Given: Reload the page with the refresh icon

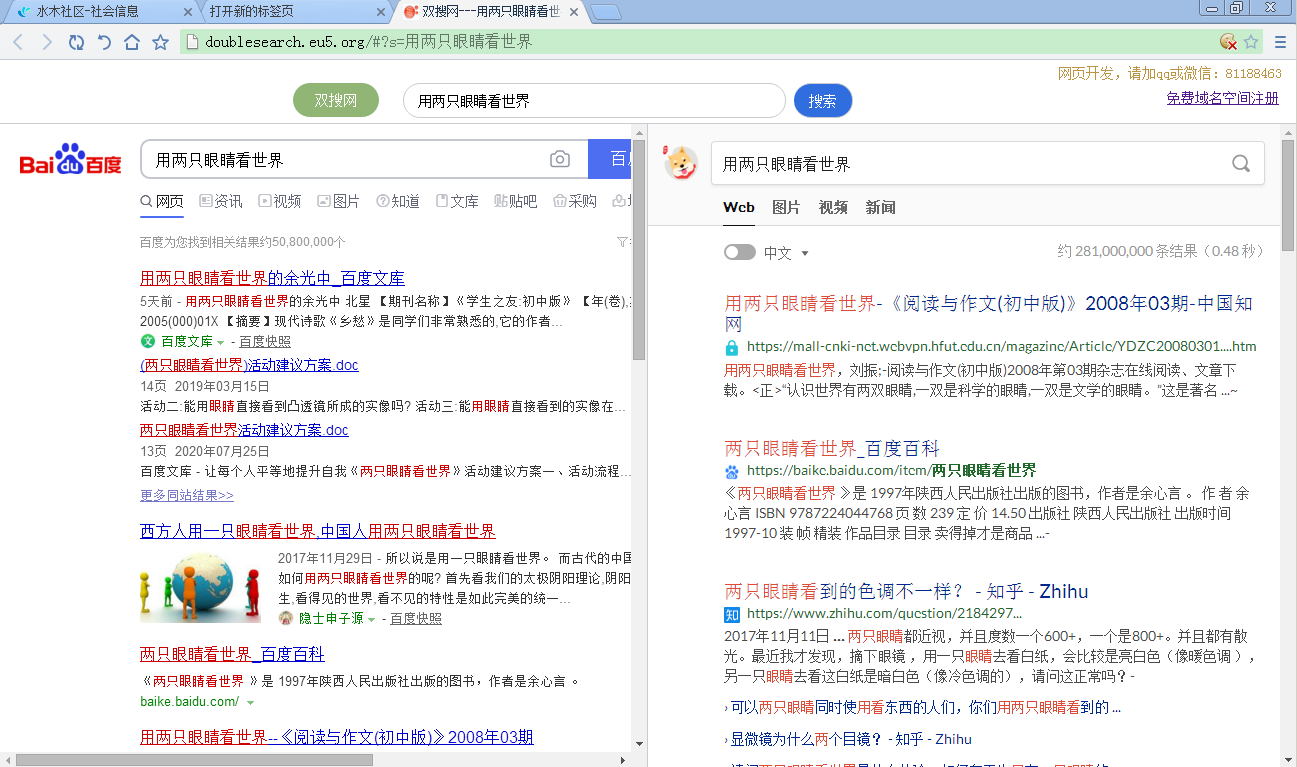Looking at the screenshot, I should point(76,42).
